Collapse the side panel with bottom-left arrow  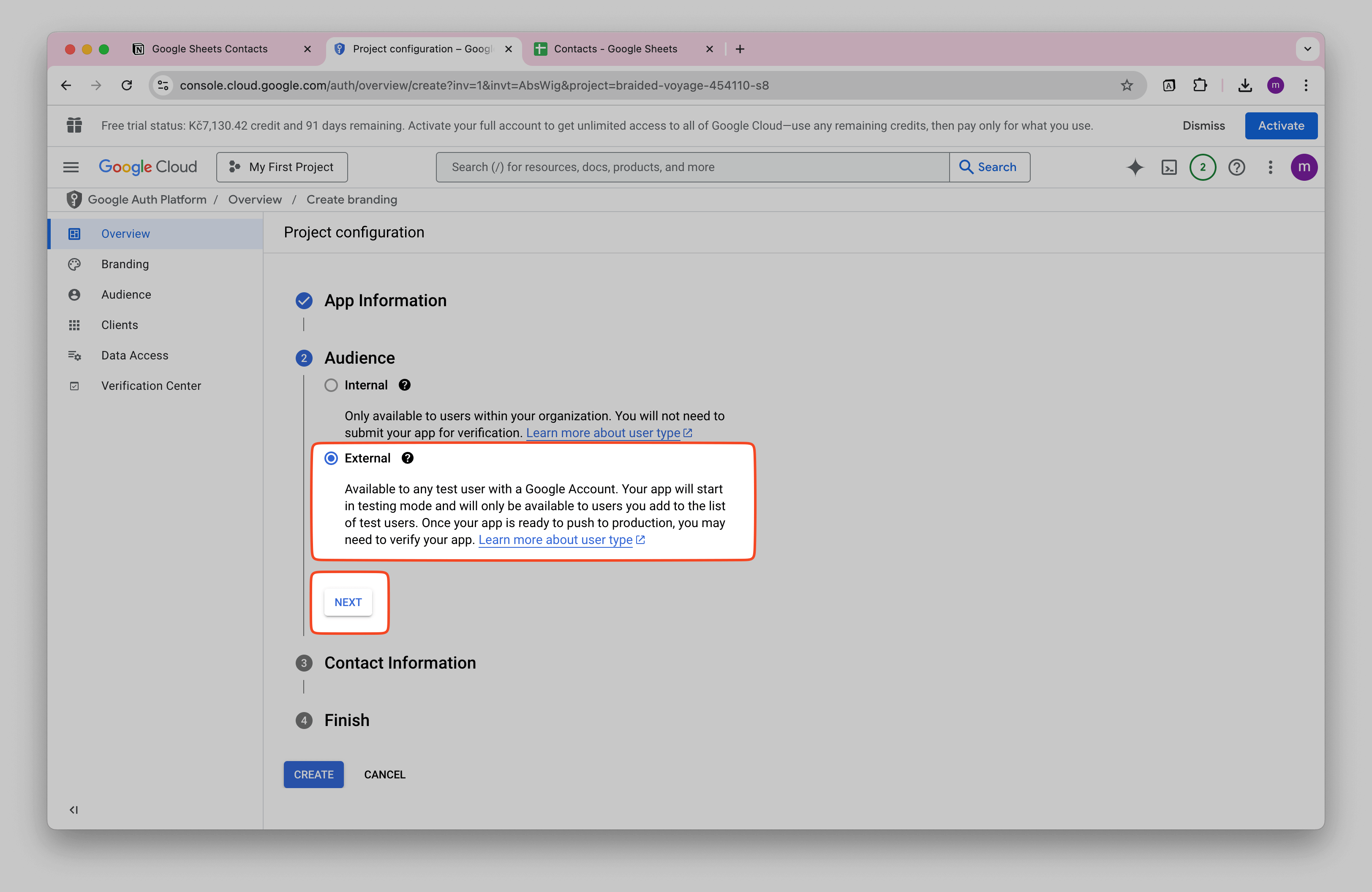73,809
